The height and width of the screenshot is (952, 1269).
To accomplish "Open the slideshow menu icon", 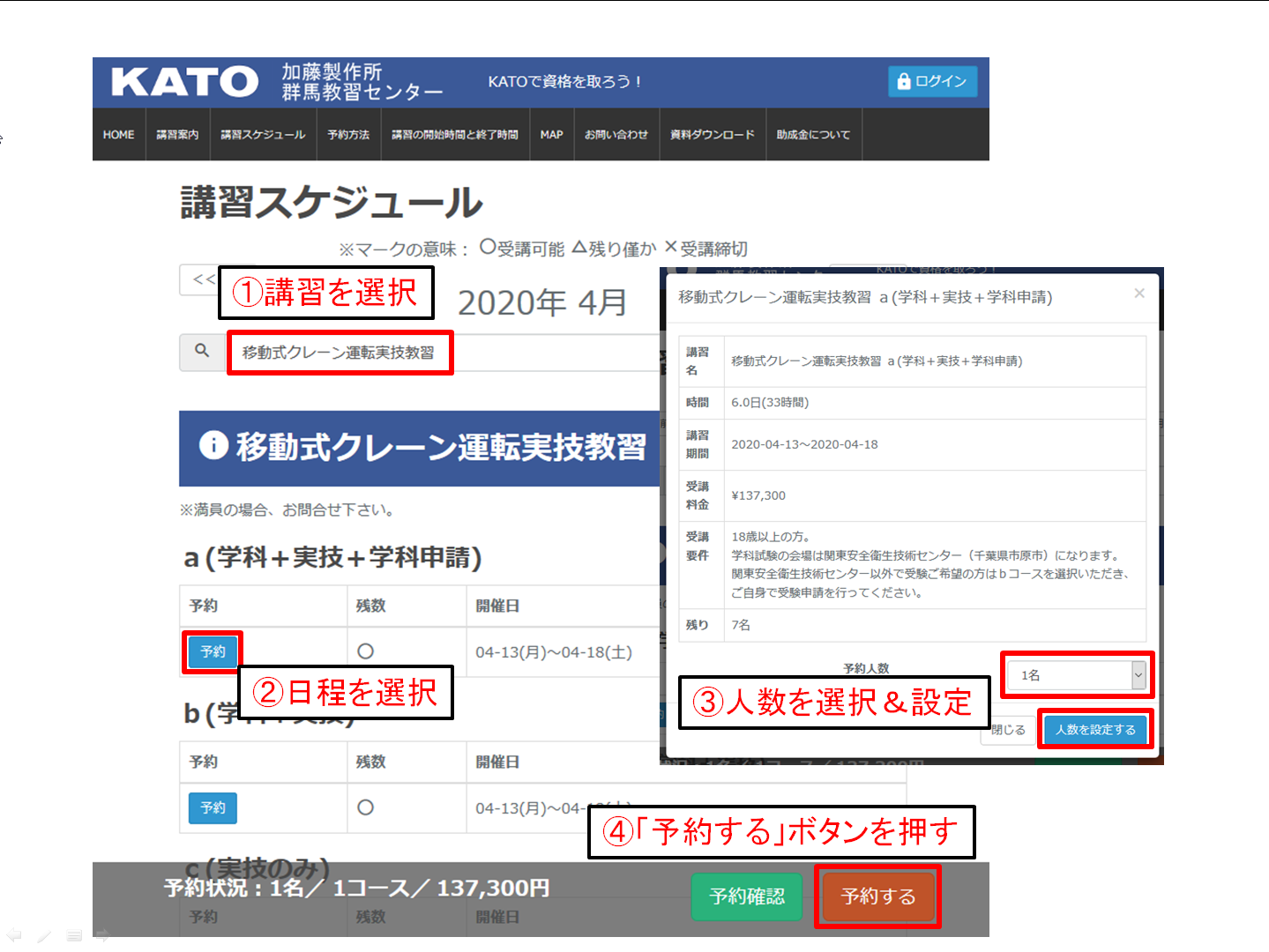I will pyautogui.click(x=74, y=935).
